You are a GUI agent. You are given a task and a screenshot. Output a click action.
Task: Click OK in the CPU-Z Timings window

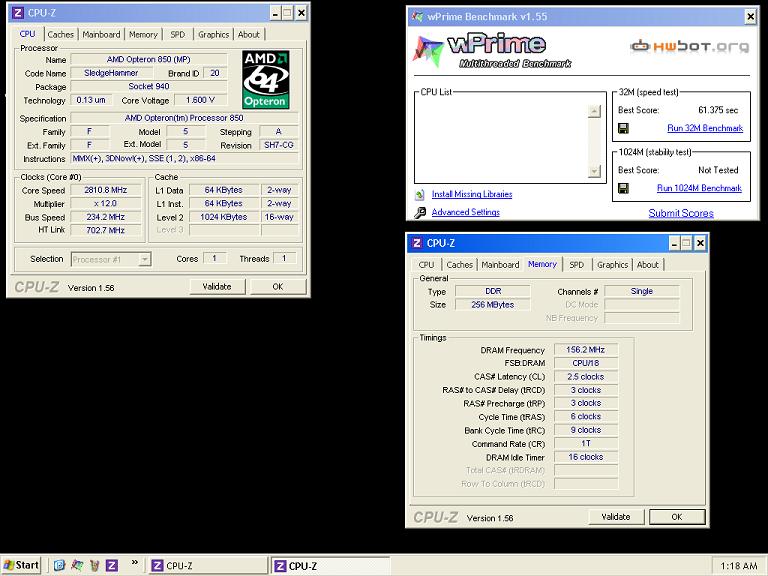pyautogui.click(x=677, y=517)
